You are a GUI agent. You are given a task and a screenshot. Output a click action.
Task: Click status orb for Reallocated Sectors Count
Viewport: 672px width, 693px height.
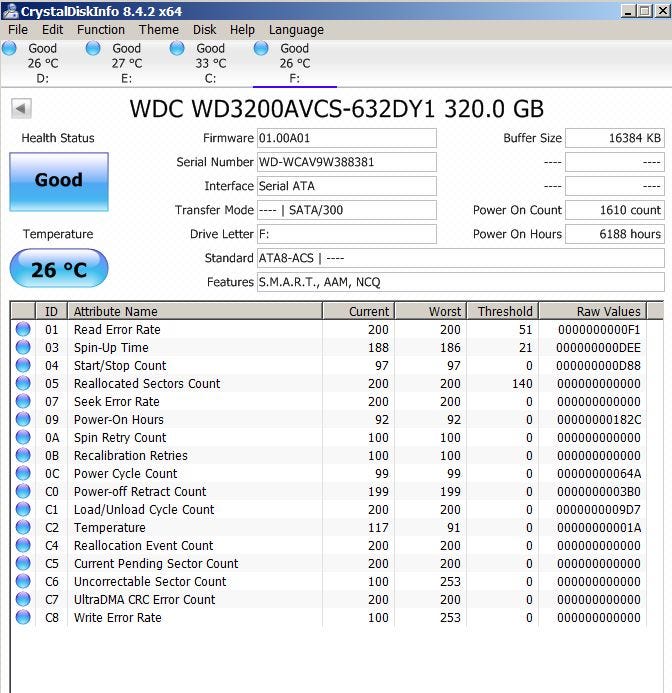23,383
